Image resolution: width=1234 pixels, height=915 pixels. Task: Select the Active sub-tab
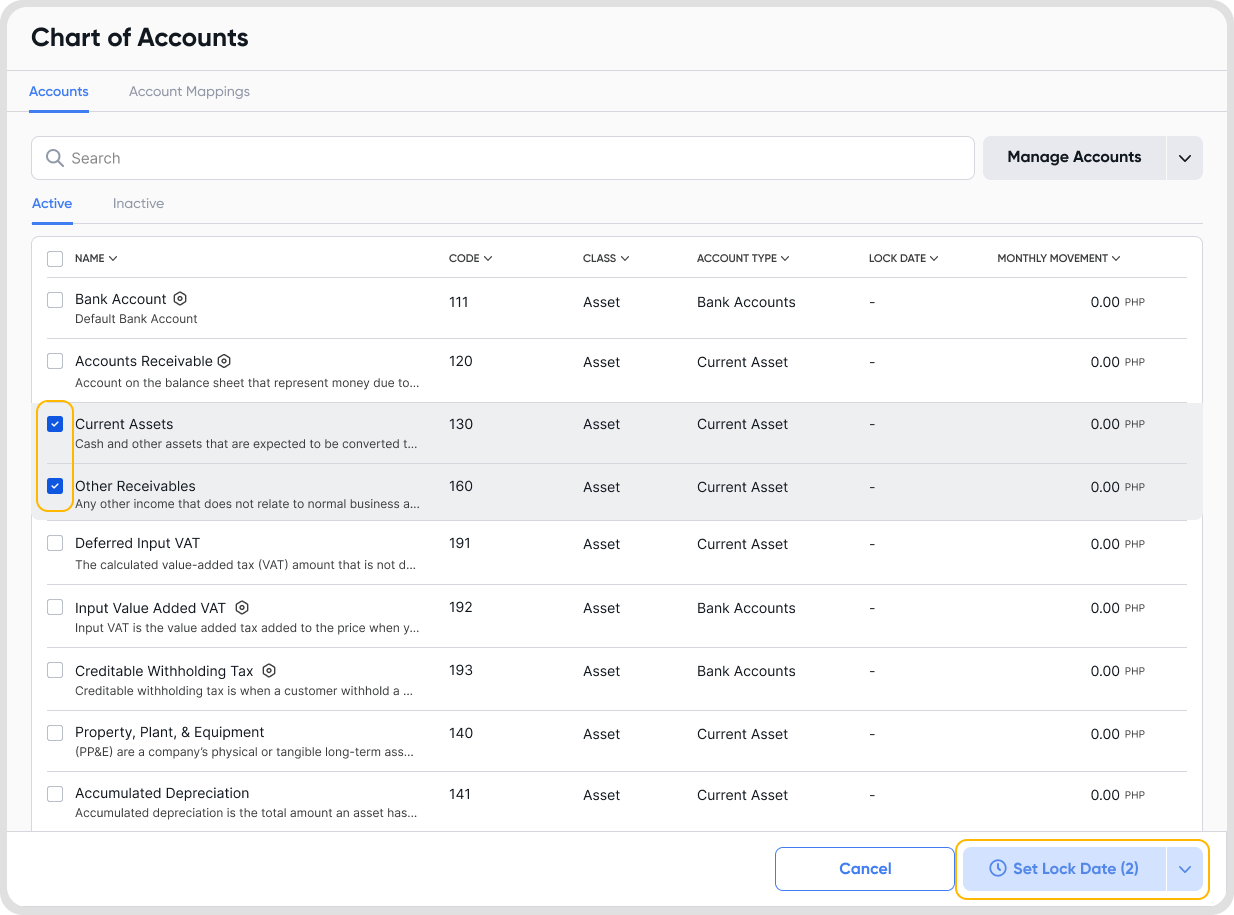[52, 203]
